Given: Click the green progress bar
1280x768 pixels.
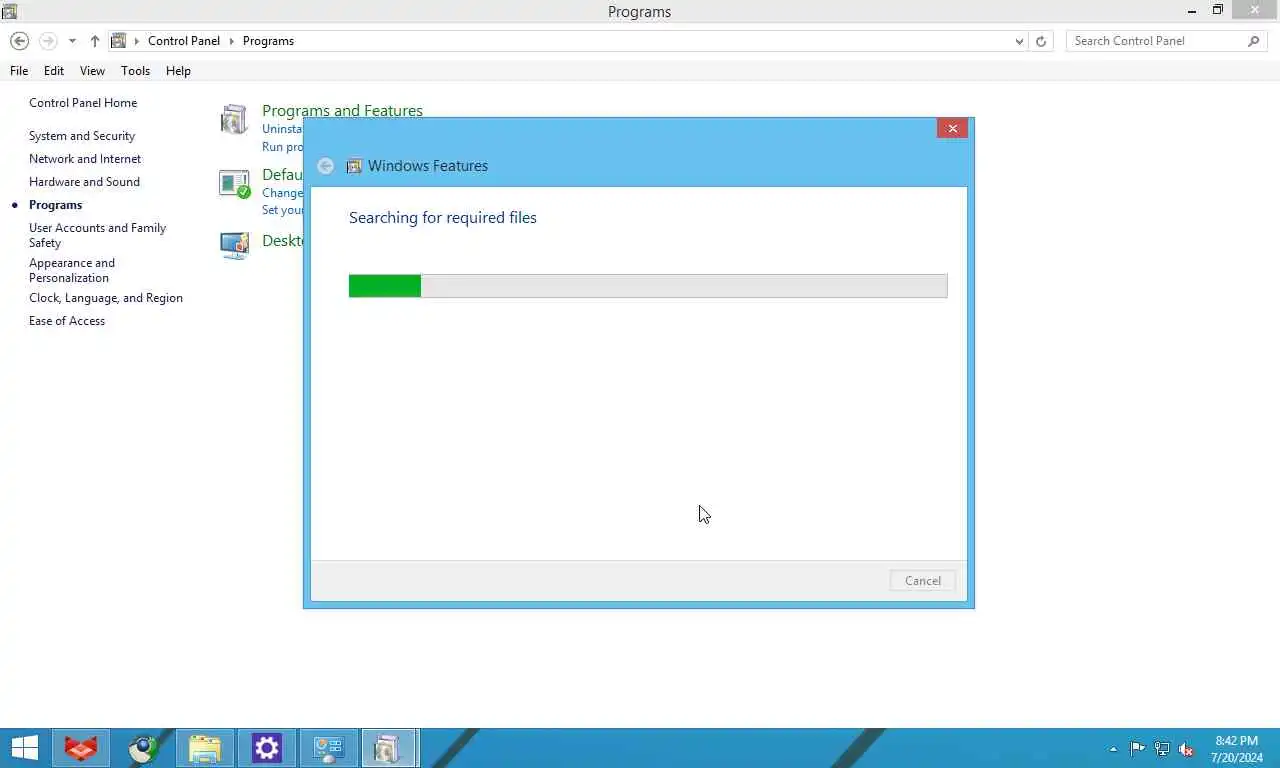Looking at the screenshot, I should (x=648, y=286).
